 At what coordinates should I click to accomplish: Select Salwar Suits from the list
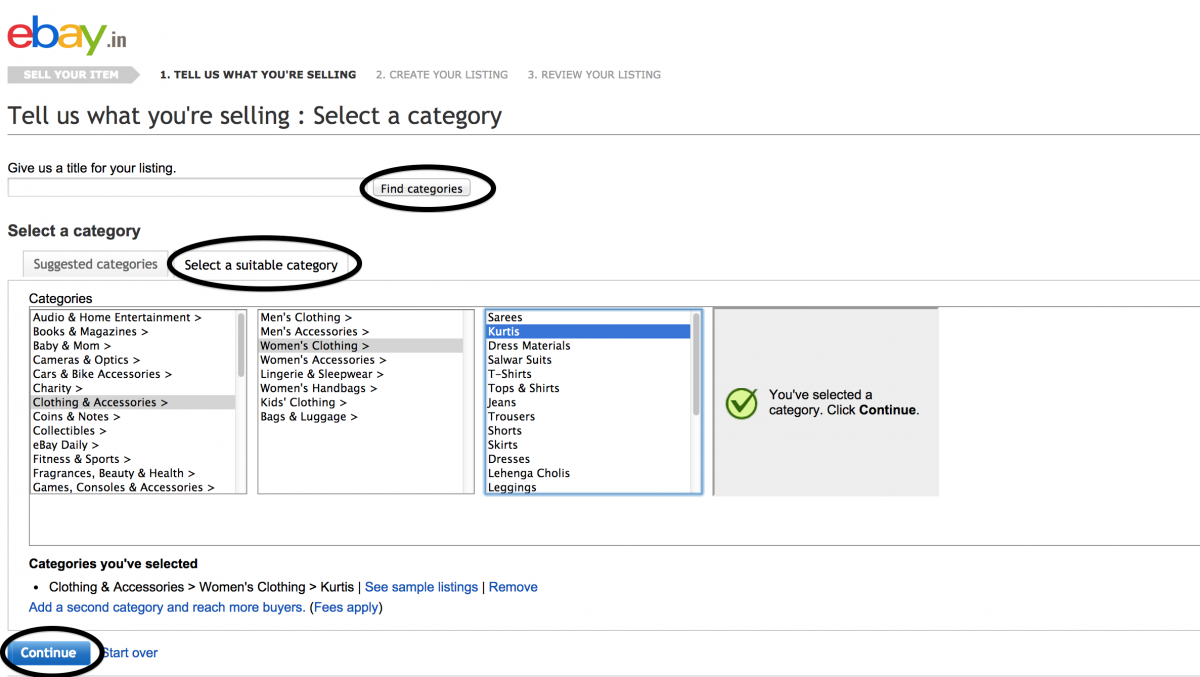tap(519, 360)
